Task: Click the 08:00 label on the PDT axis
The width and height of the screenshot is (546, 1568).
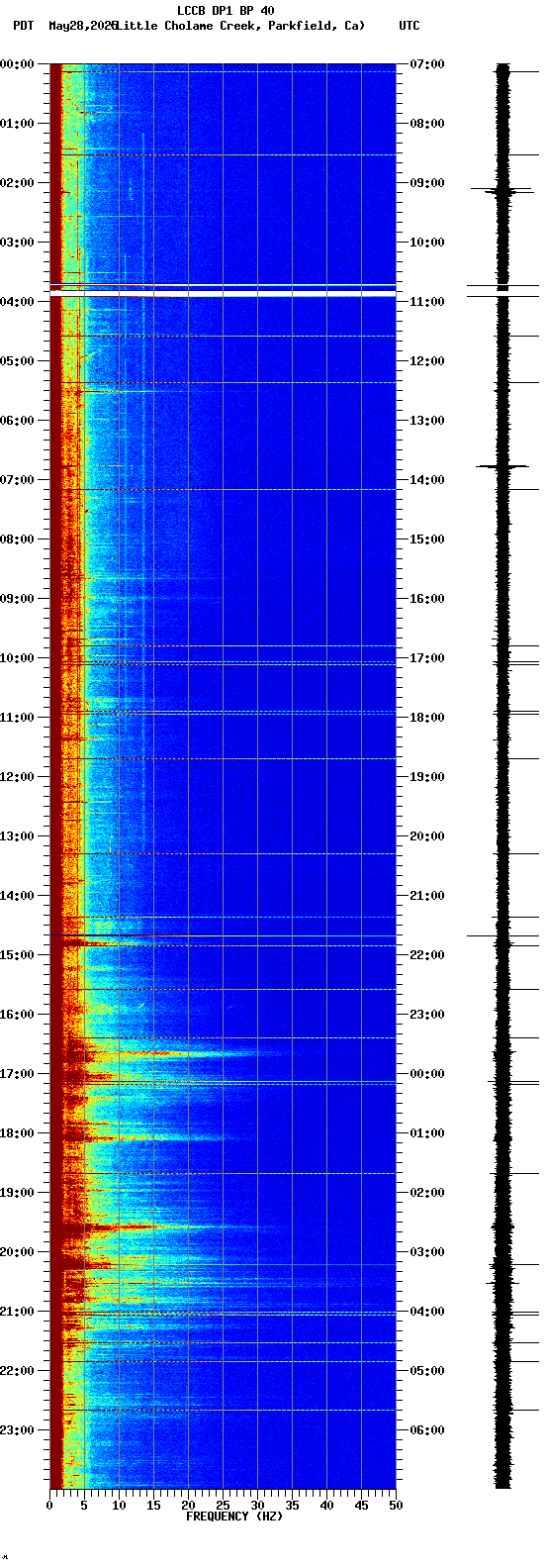Action: pos(18,539)
